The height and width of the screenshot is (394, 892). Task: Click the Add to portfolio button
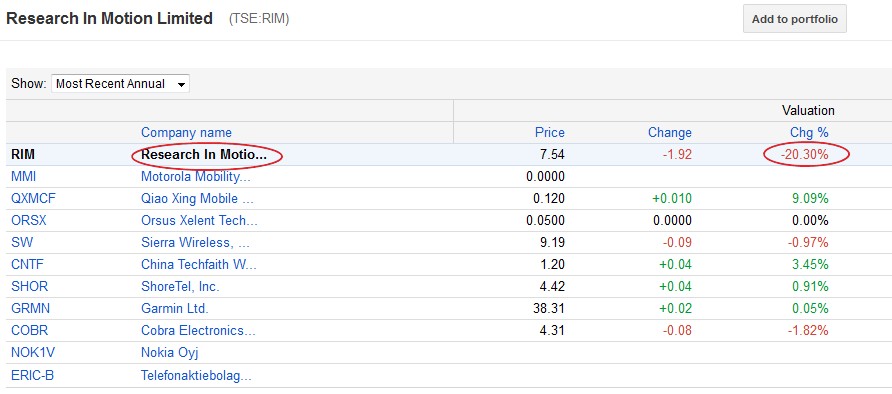pos(794,19)
